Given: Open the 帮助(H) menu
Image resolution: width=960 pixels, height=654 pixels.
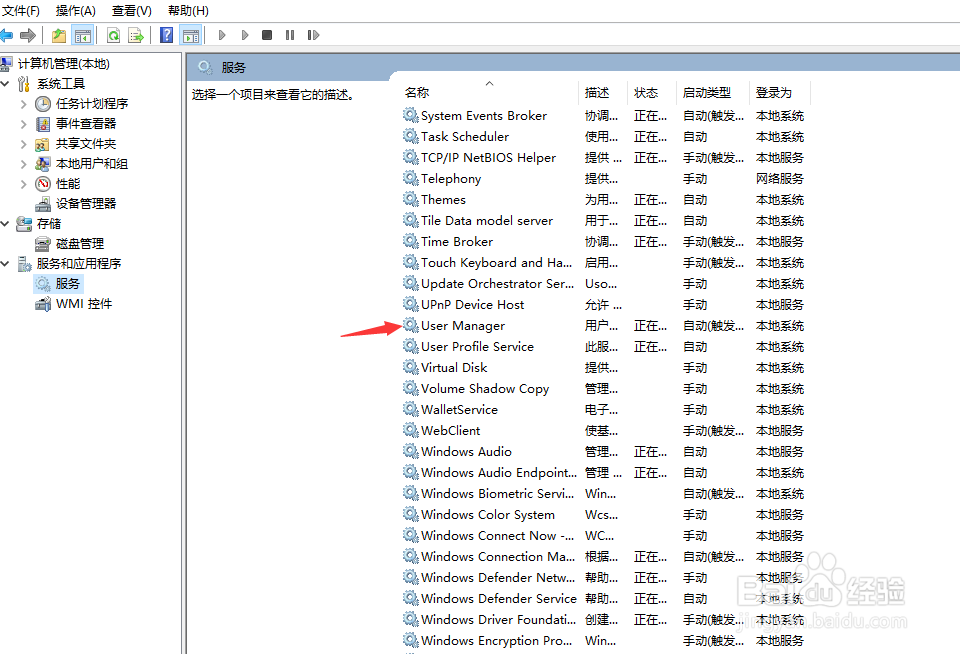Looking at the screenshot, I should coord(188,10).
